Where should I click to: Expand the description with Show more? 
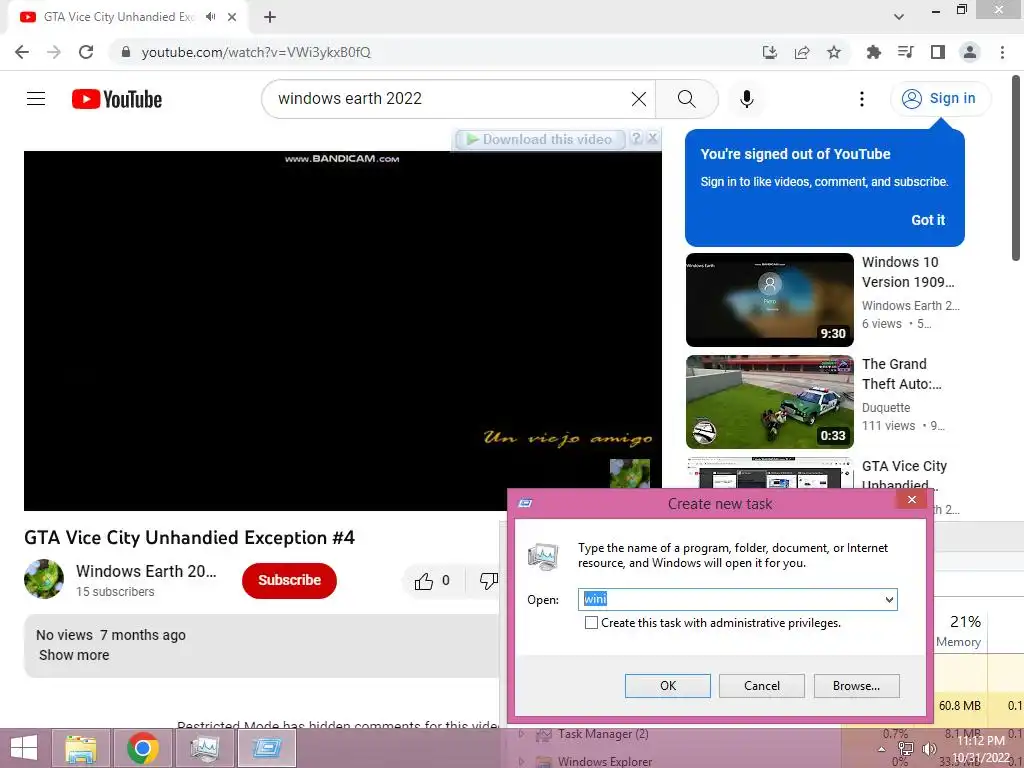pos(74,655)
